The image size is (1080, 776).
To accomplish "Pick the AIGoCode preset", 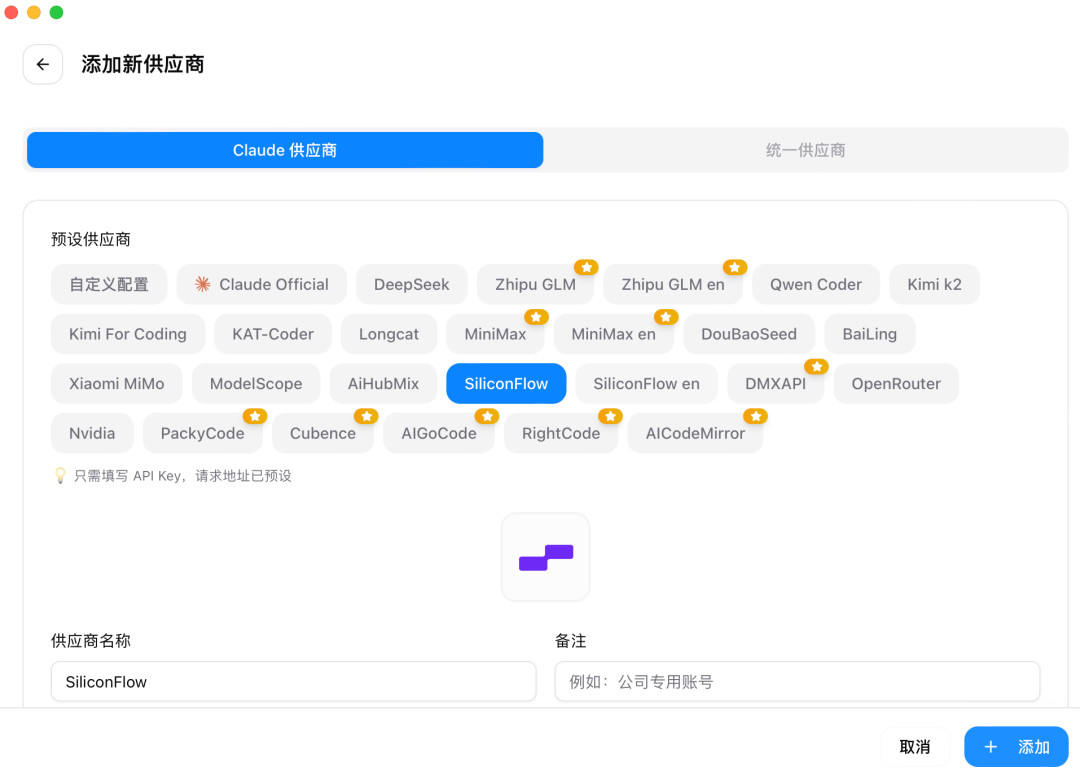I will (x=439, y=433).
